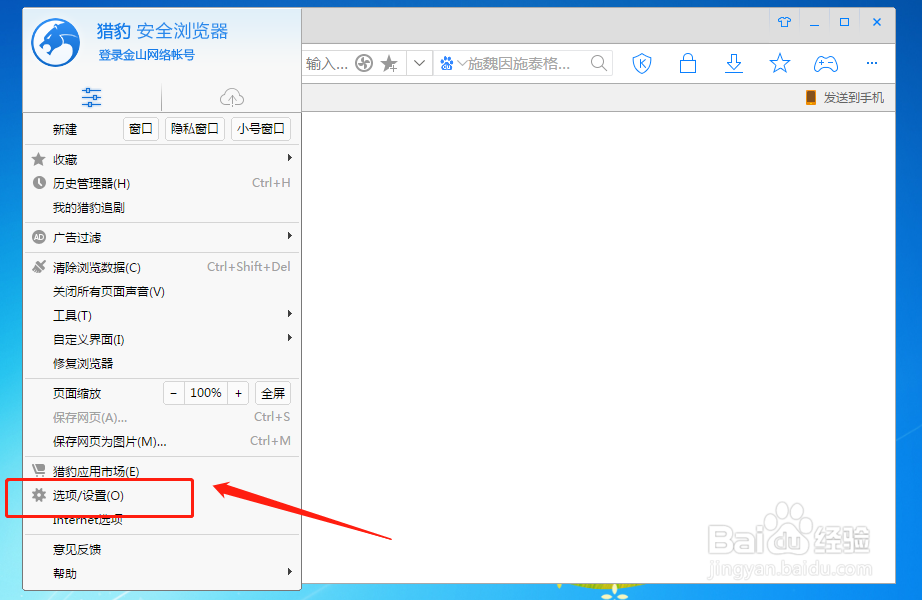Click the 窗口 new window button
This screenshot has width=922, height=600.
tap(141, 129)
